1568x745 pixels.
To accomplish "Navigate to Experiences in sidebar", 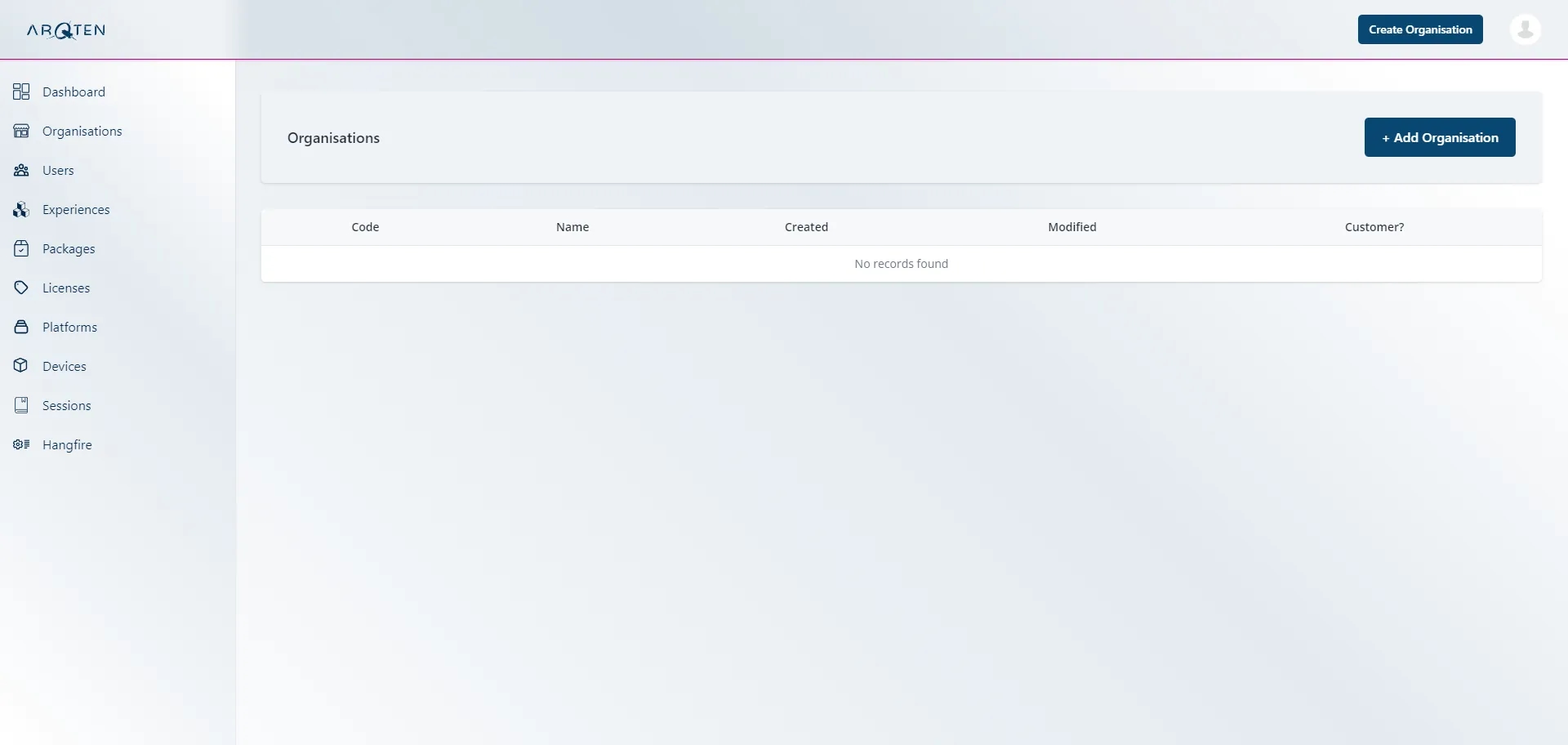I will pyautogui.click(x=76, y=209).
